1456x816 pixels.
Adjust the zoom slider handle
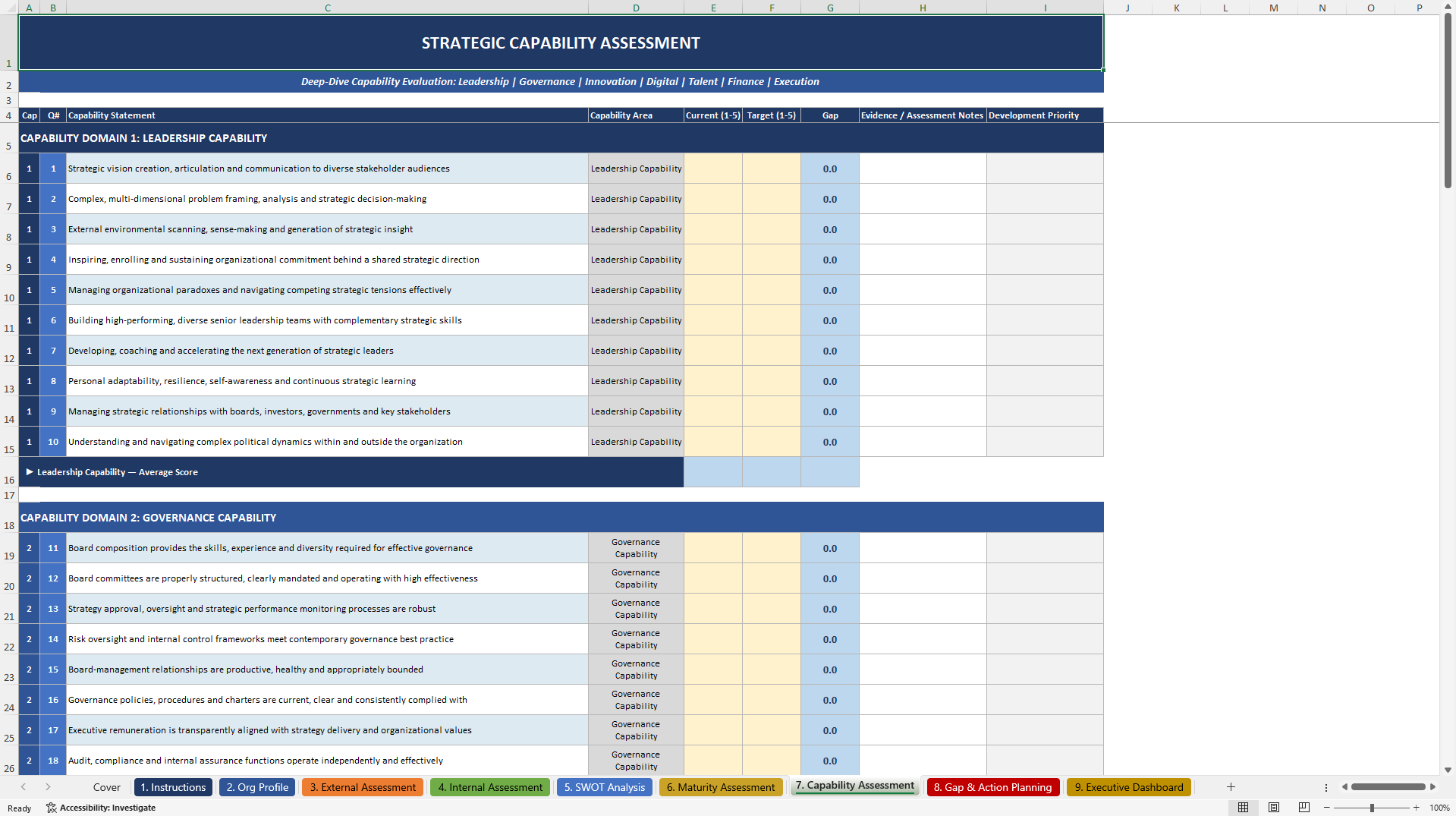1372,808
